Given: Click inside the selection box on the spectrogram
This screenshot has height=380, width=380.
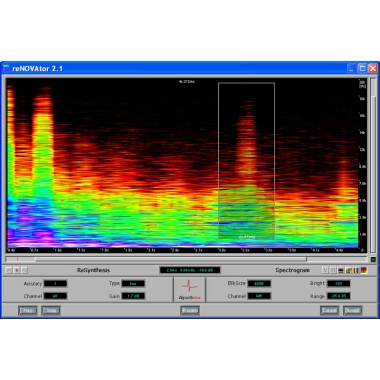Looking at the screenshot, I should [246, 161].
